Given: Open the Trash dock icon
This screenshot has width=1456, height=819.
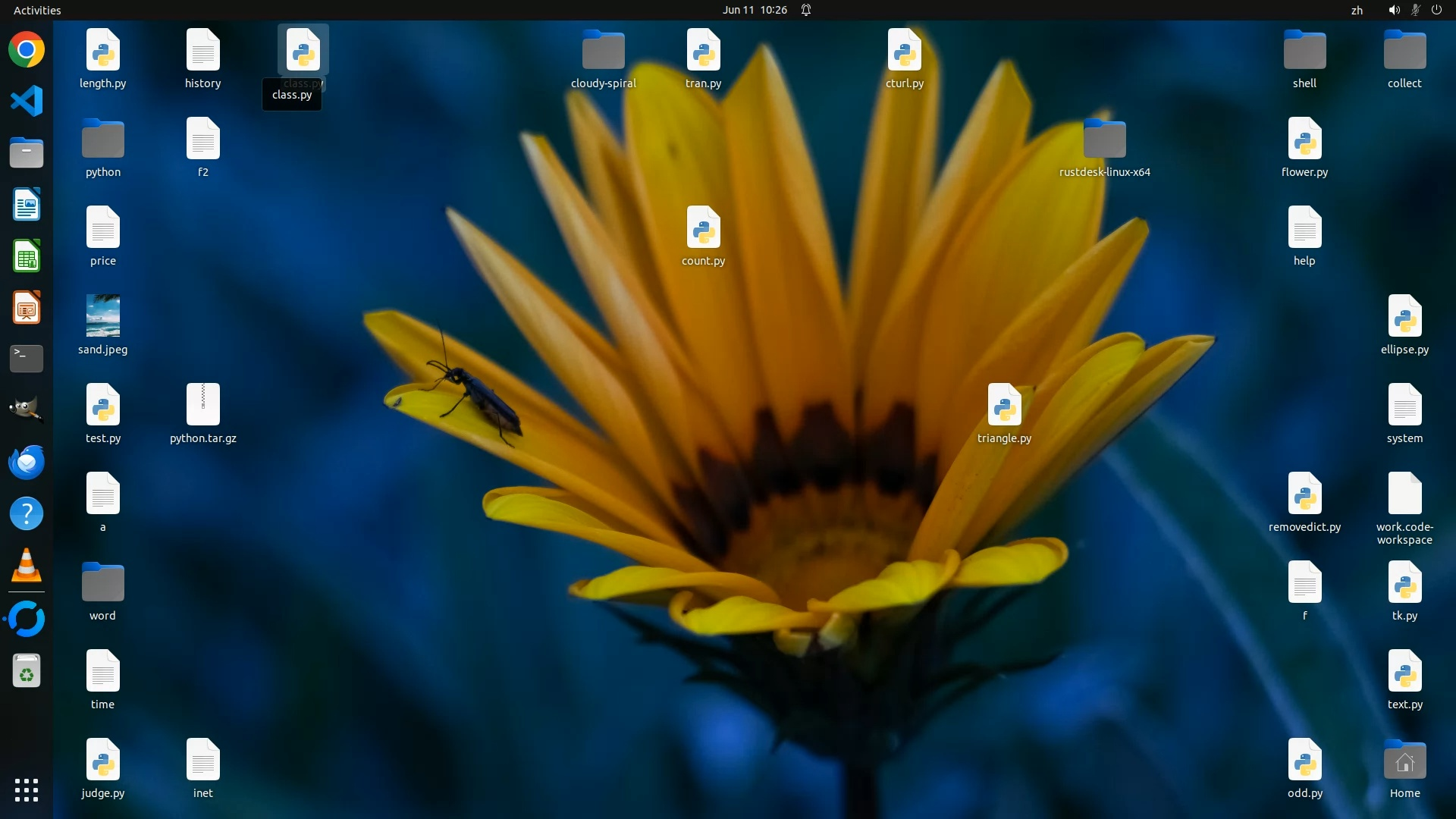Looking at the screenshot, I should click(27, 671).
